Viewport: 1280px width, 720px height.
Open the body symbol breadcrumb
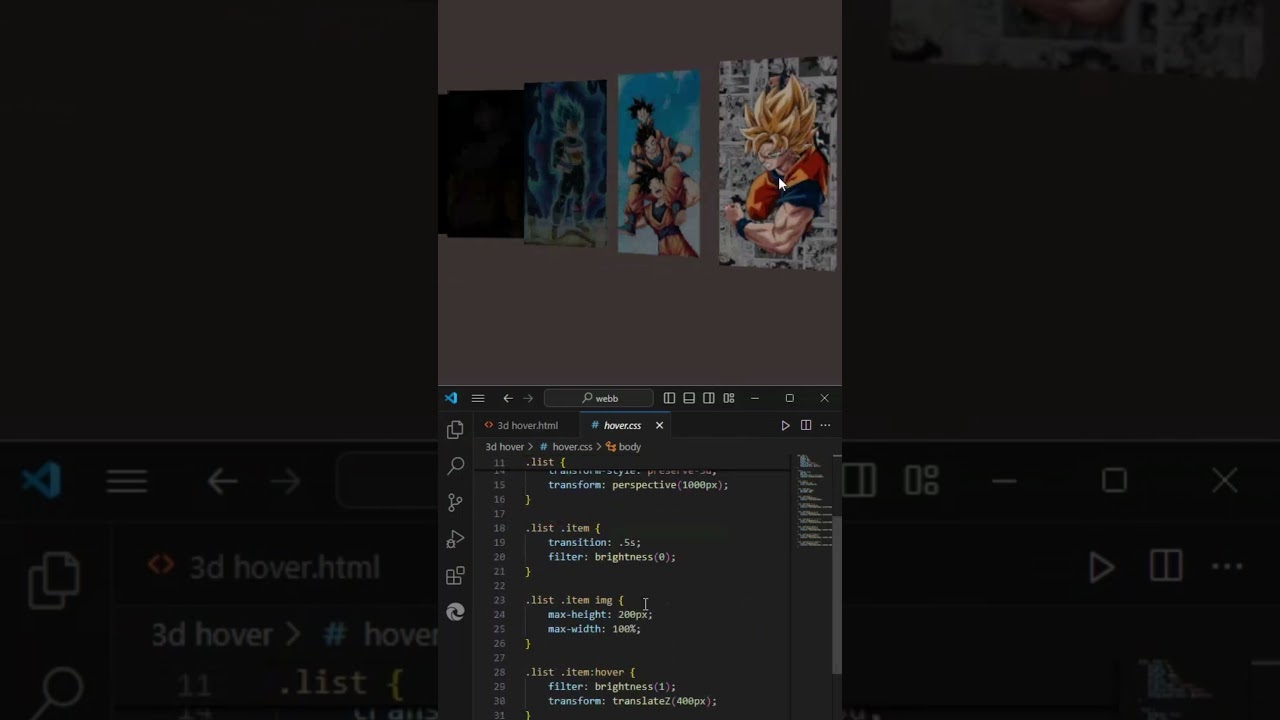[624, 447]
